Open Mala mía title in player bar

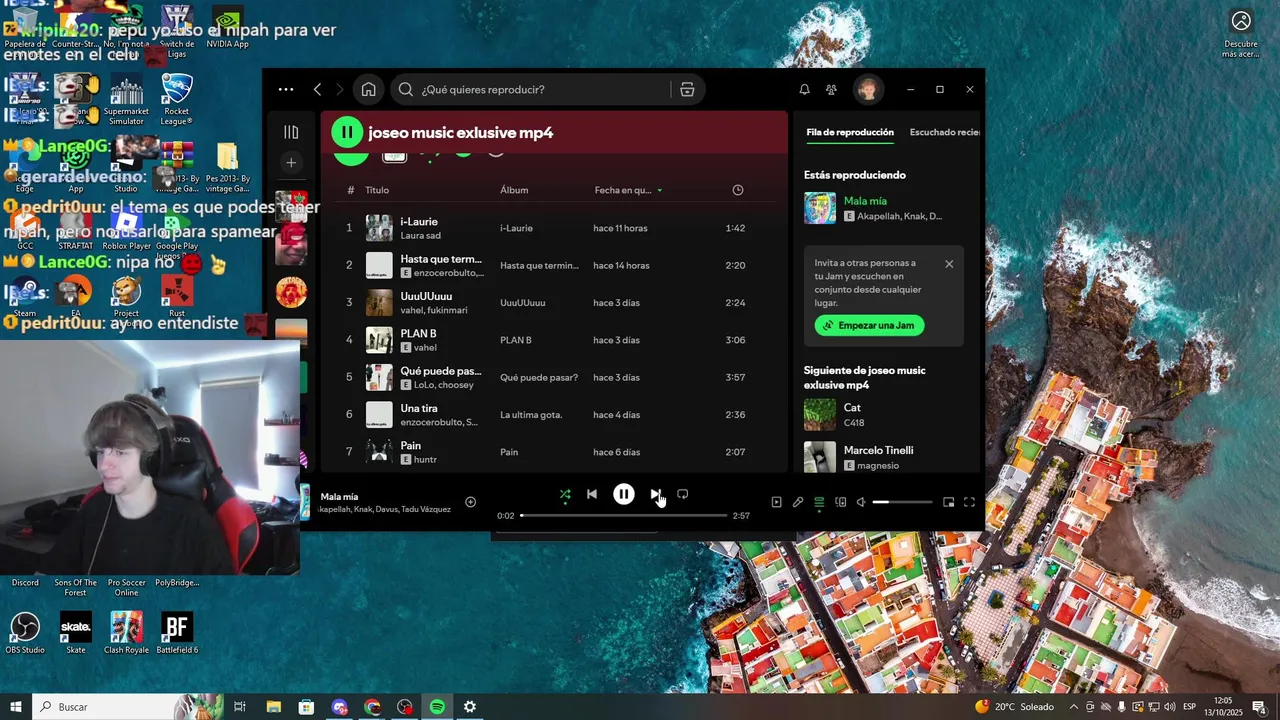point(340,497)
